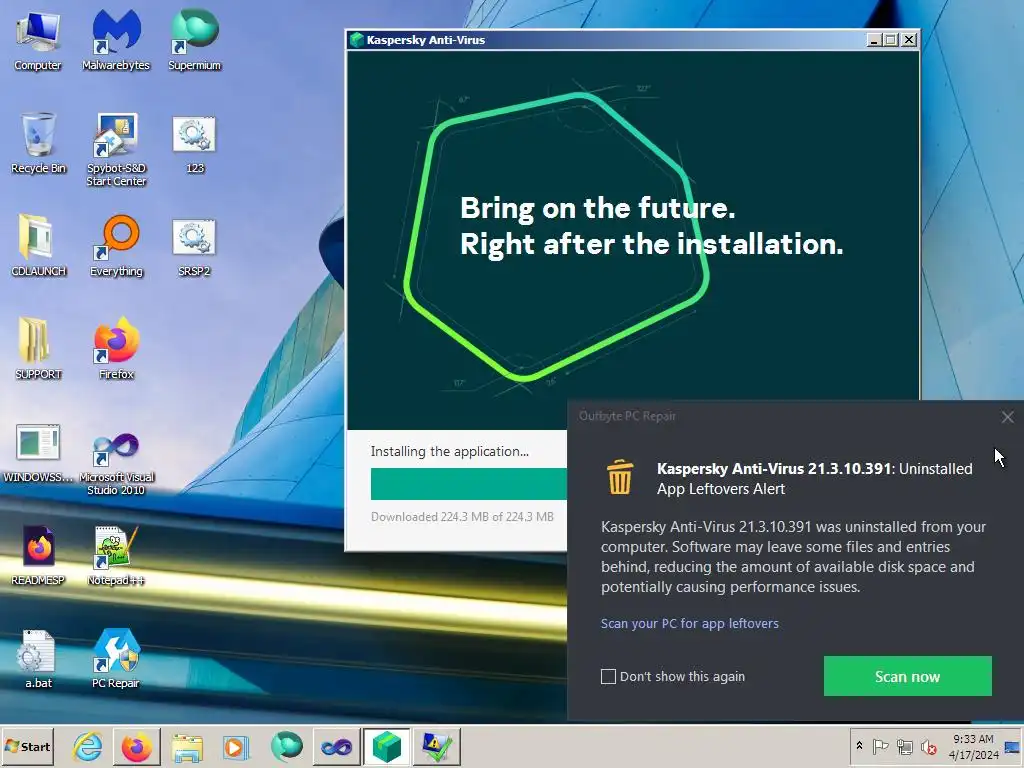The image size is (1024, 768).
Task: Maximize the Kaspersky Anti-Virus window
Action: point(891,40)
